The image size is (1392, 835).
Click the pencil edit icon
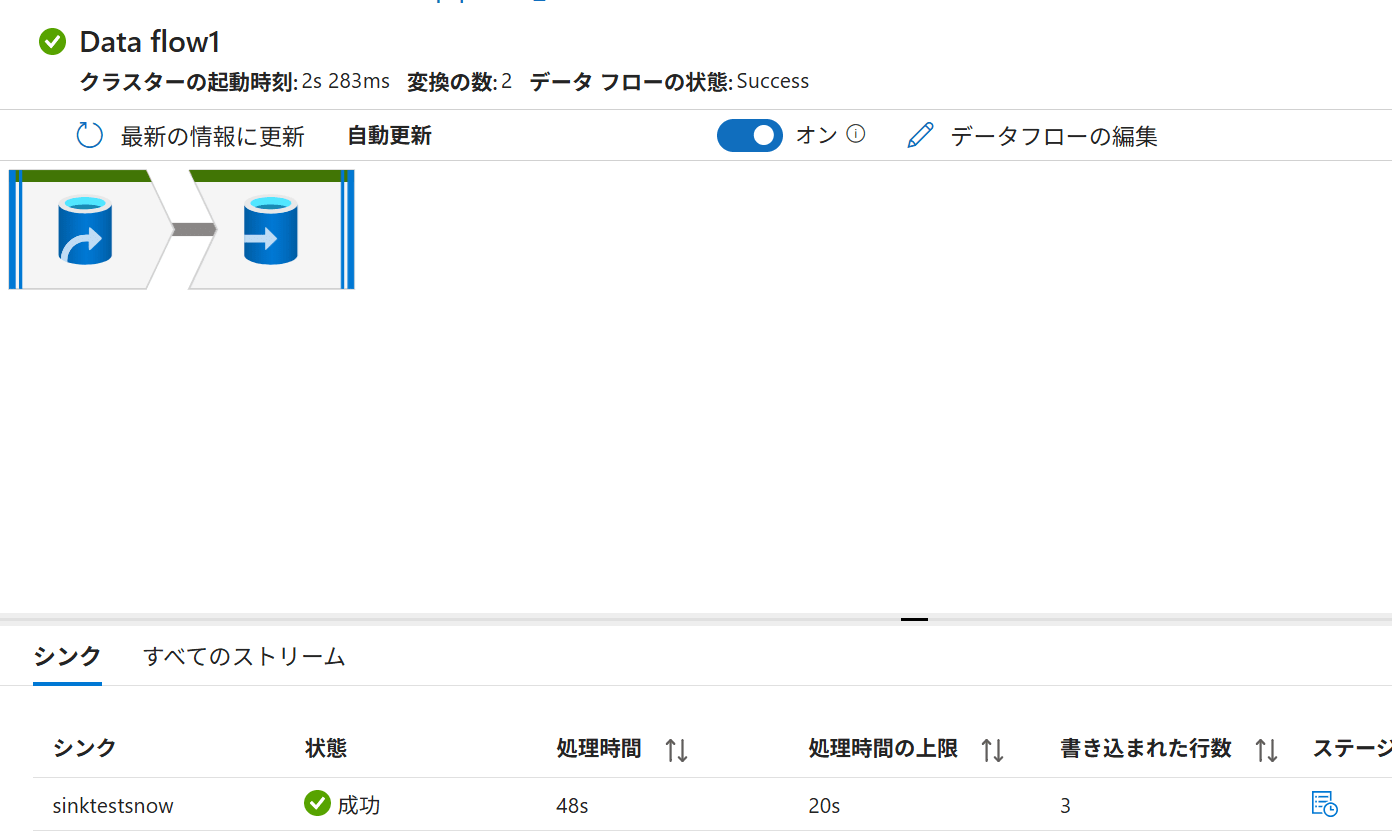920,136
